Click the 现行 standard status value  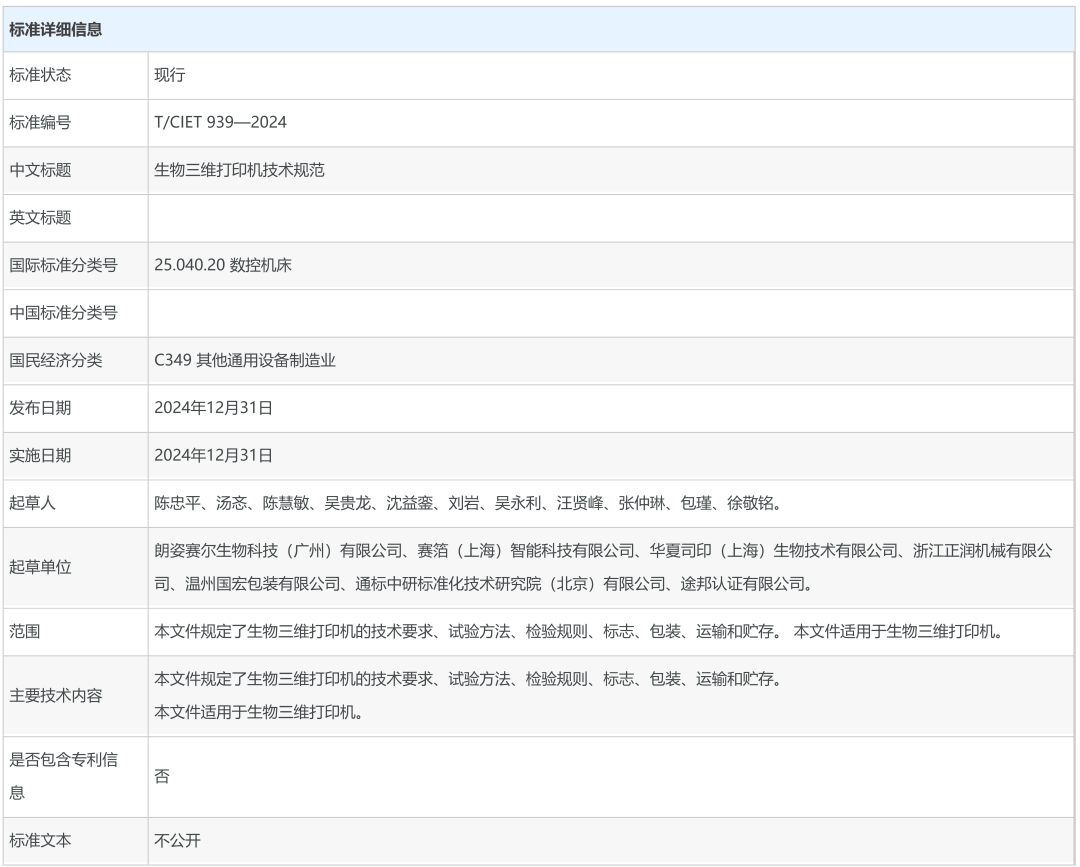(170, 75)
